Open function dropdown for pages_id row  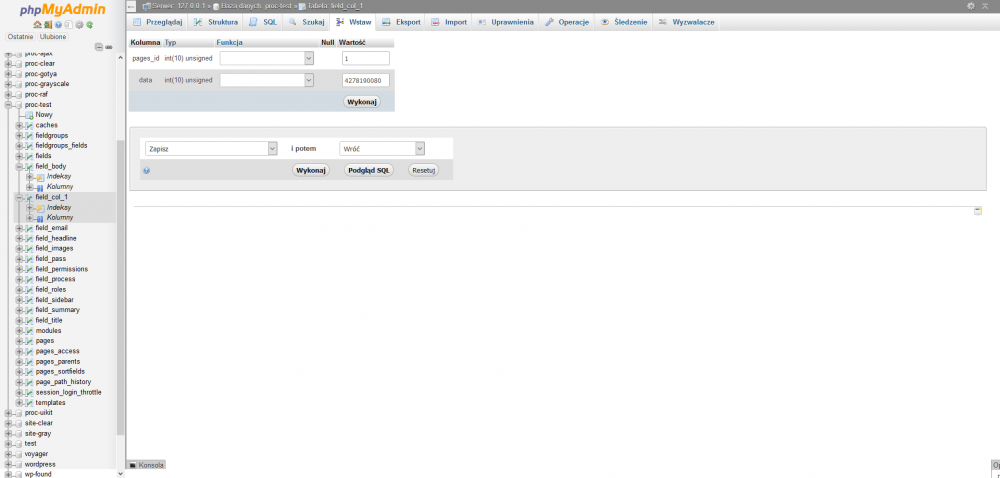pos(267,58)
